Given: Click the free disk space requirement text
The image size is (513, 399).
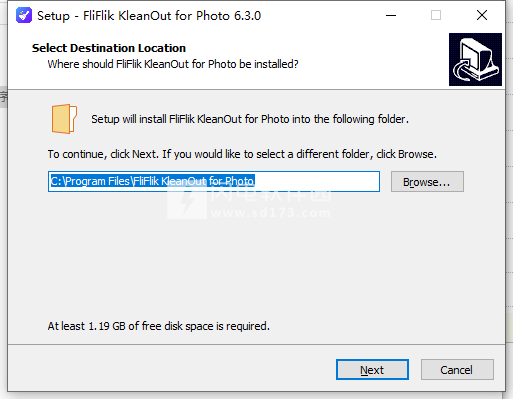Looking at the screenshot, I should (159, 326).
